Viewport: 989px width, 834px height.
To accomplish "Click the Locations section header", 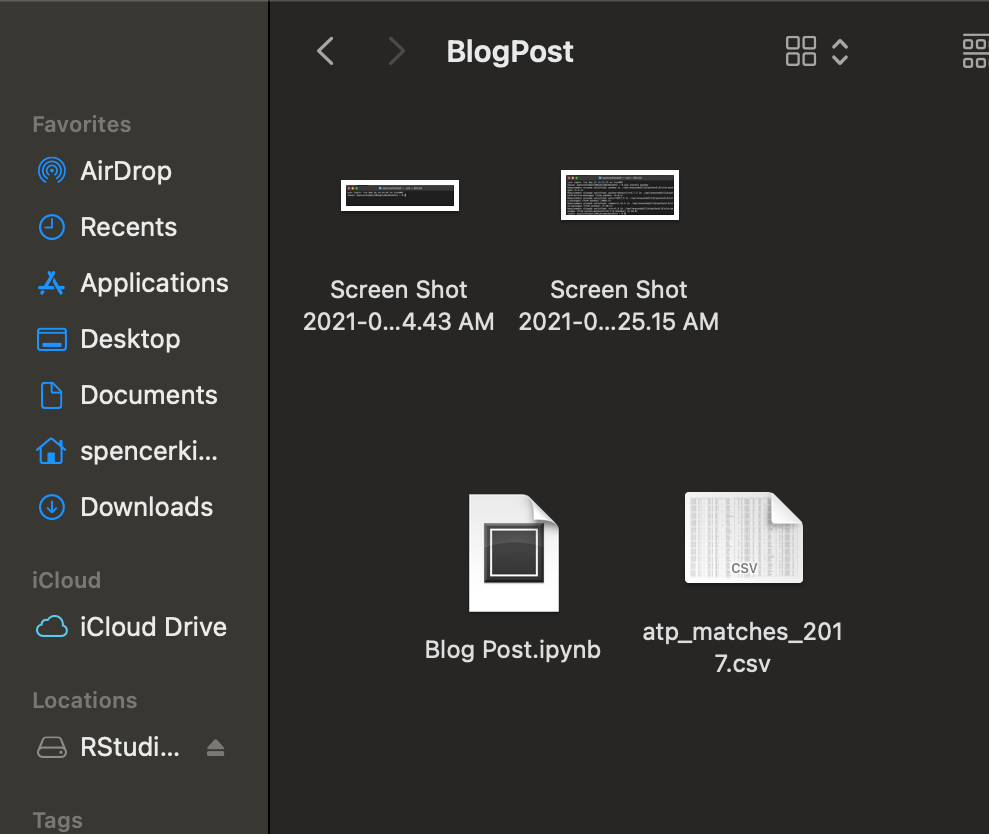I will click(x=85, y=700).
